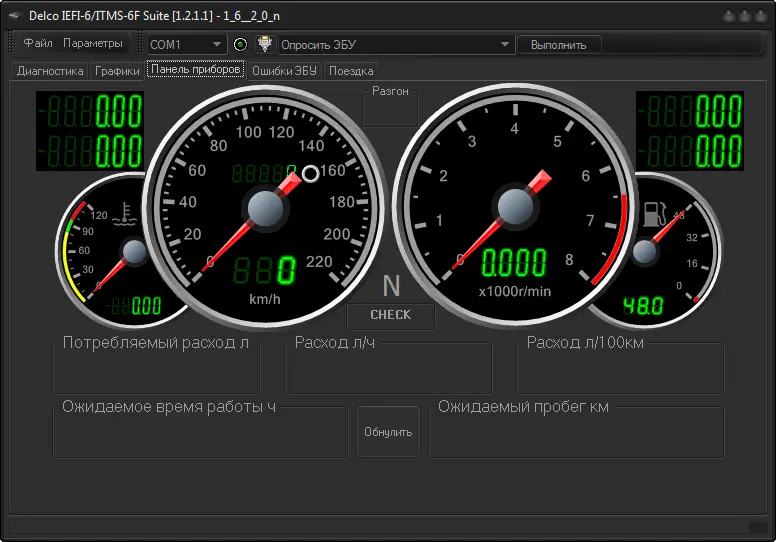Click the fuel pump icon on gauge
The image size is (776, 542).
pos(654,214)
